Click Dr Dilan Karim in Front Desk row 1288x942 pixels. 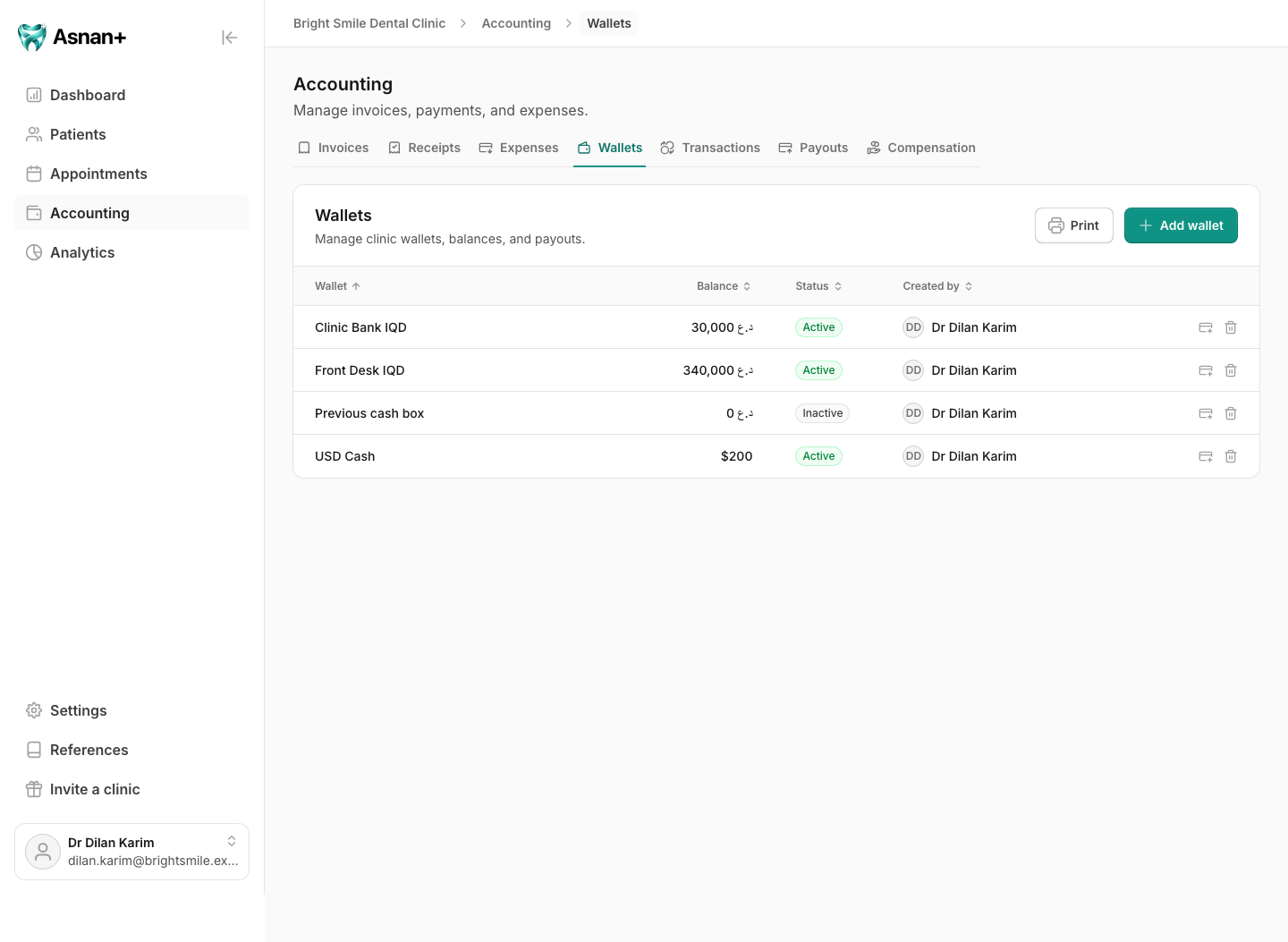click(x=974, y=370)
